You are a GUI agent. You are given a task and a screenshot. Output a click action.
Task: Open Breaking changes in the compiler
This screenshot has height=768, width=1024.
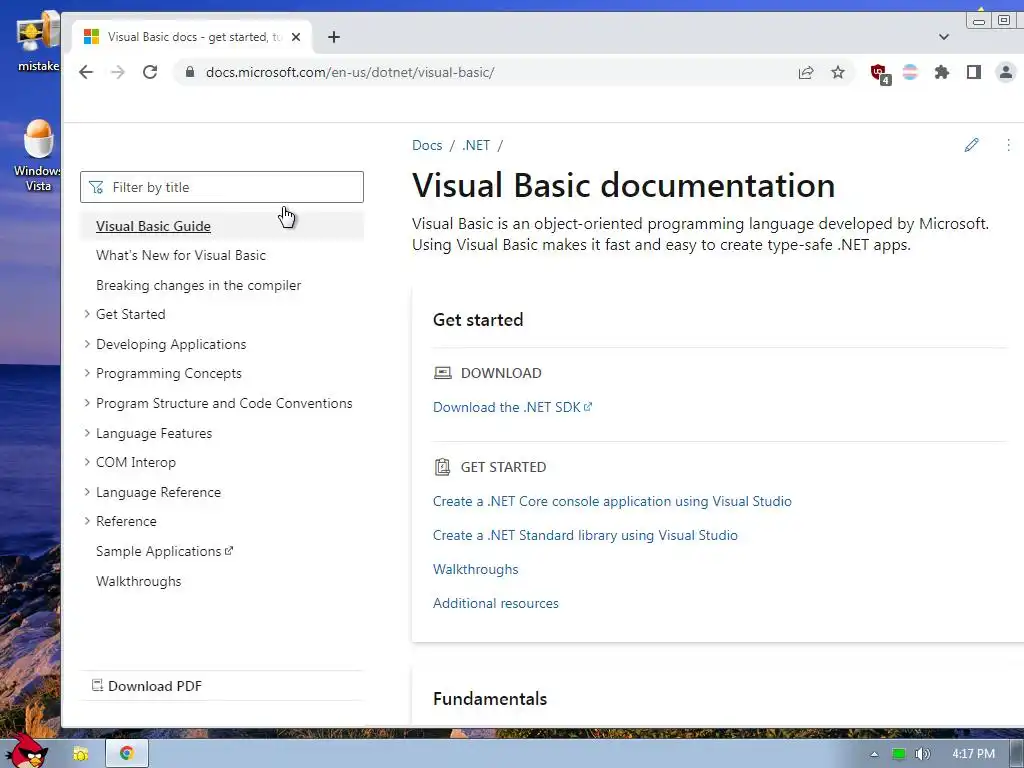click(199, 285)
